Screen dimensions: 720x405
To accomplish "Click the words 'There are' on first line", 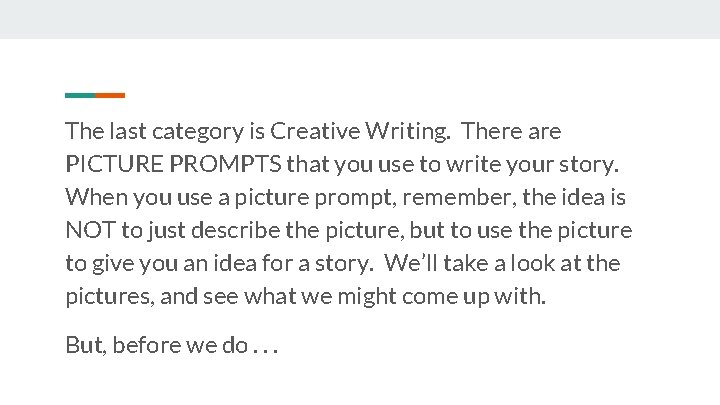I will (x=513, y=131).
